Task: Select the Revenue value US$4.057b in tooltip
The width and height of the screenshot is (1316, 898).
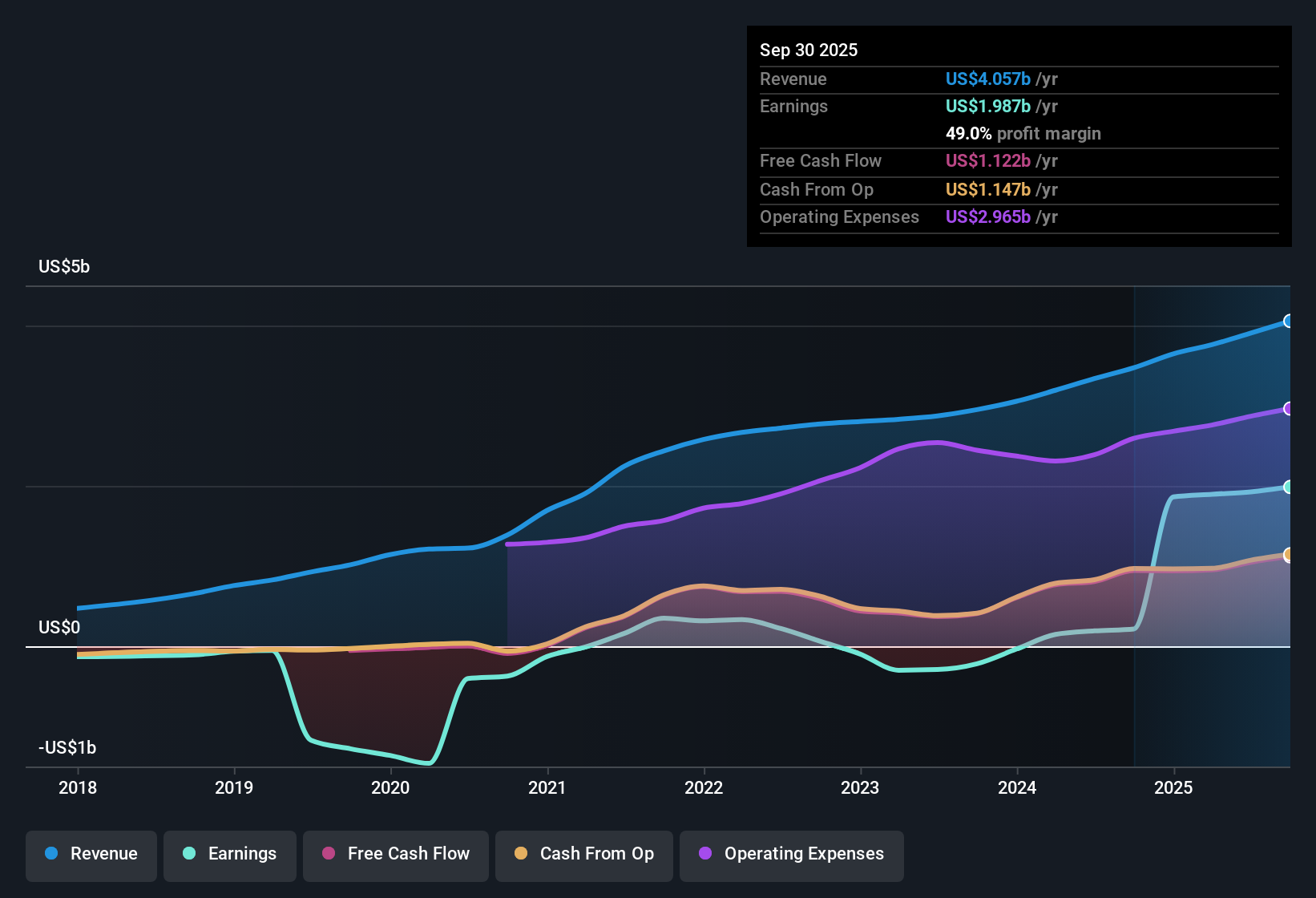Action: [x=987, y=79]
